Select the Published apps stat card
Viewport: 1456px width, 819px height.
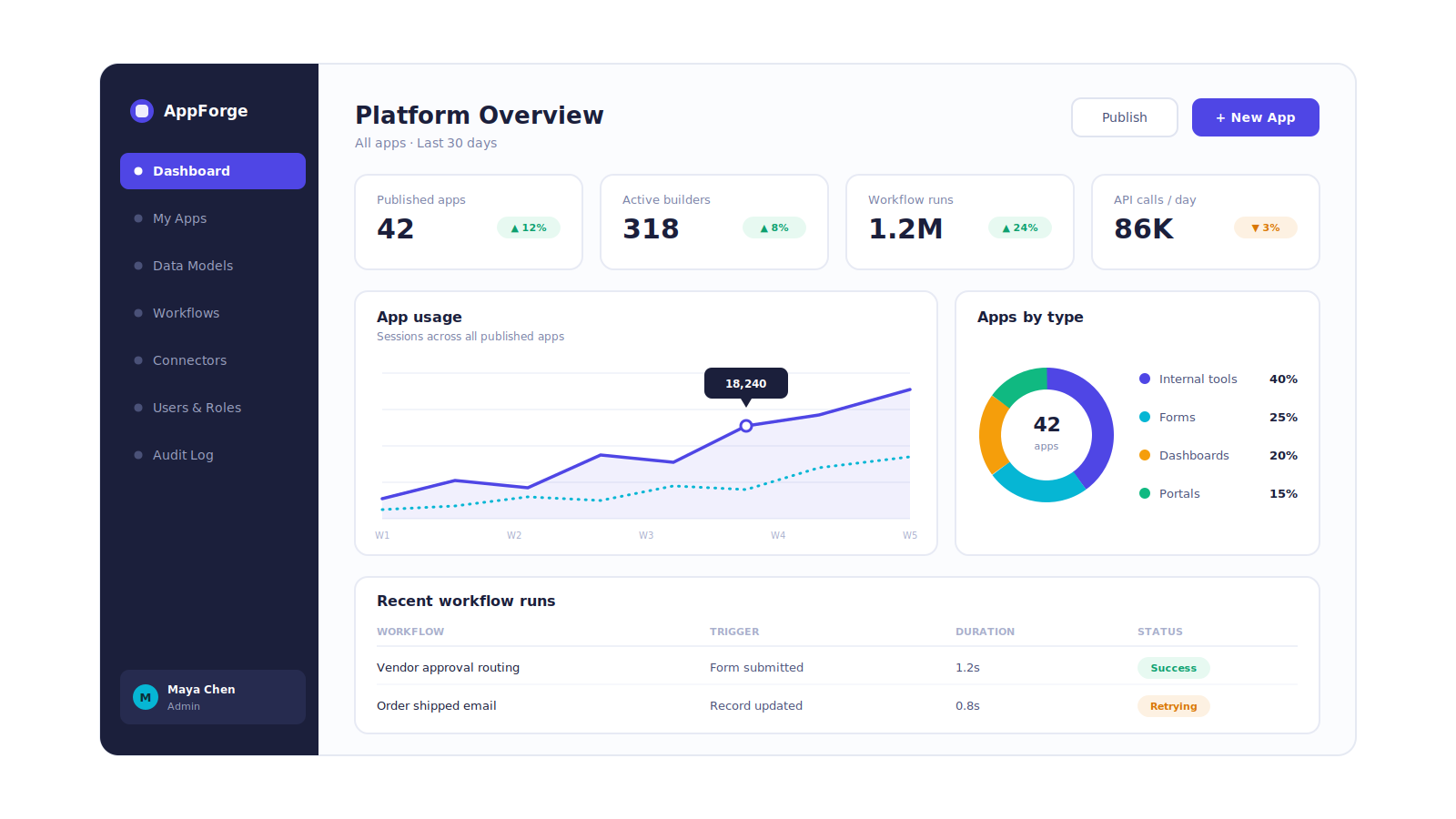coord(469,222)
